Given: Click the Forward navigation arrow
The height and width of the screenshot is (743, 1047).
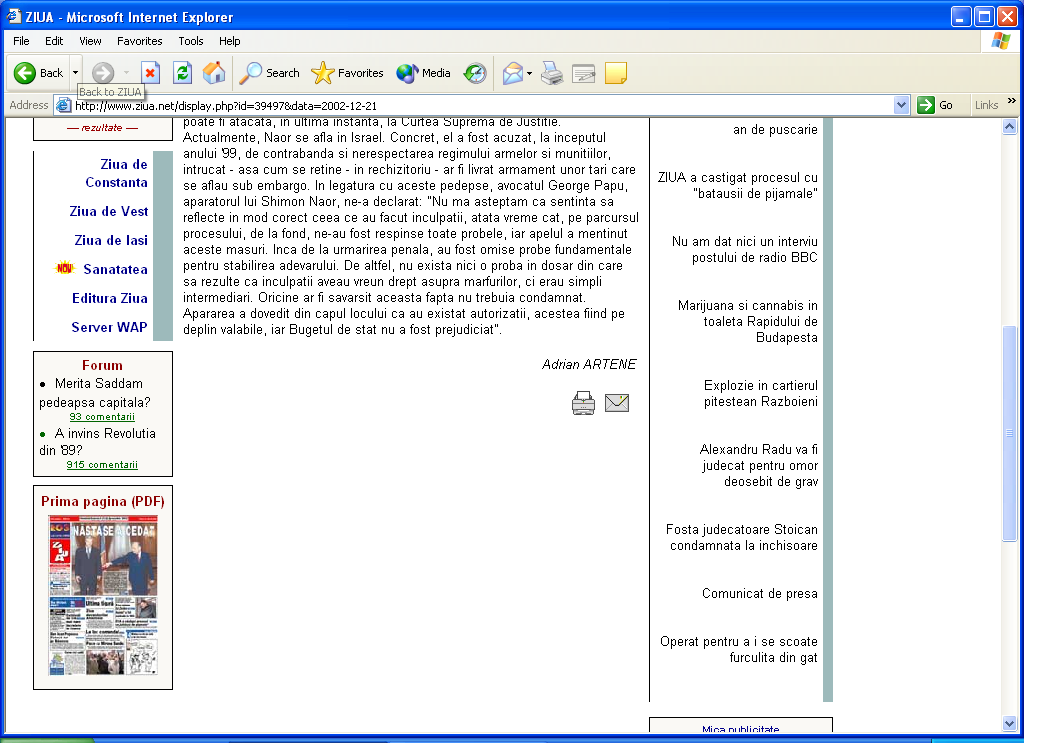Looking at the screenshot, I should click(103, 73).
